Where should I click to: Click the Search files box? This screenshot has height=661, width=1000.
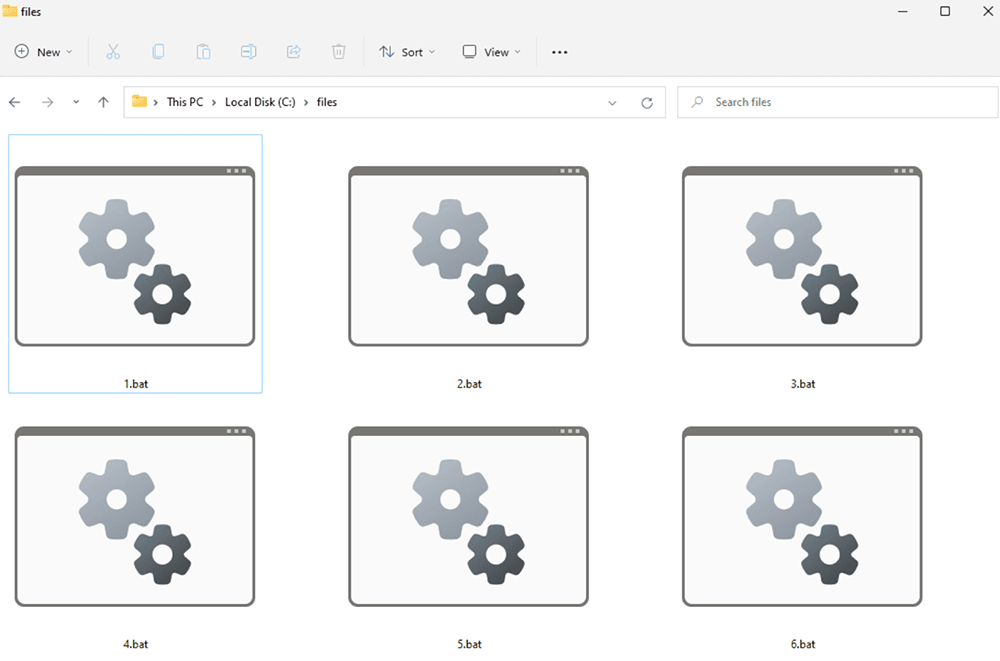840,102
